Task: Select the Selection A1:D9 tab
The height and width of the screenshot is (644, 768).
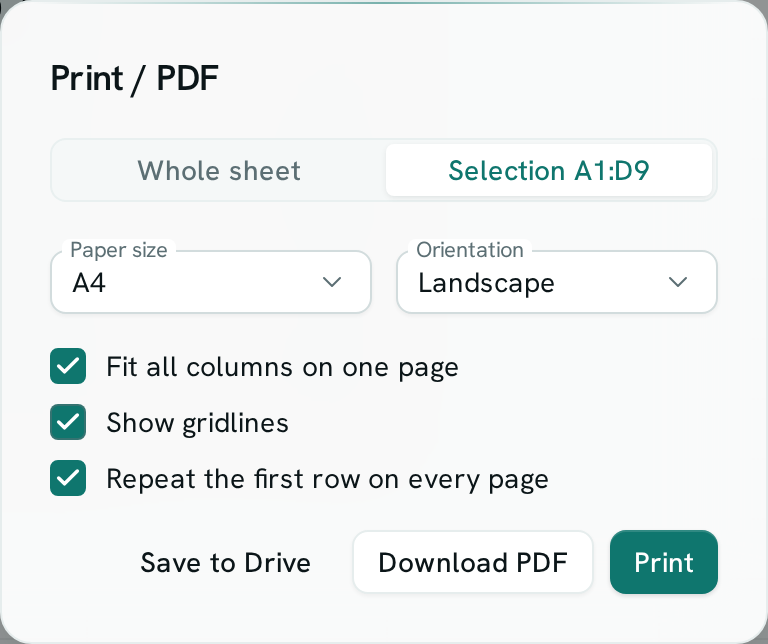Action: point(549,170)
